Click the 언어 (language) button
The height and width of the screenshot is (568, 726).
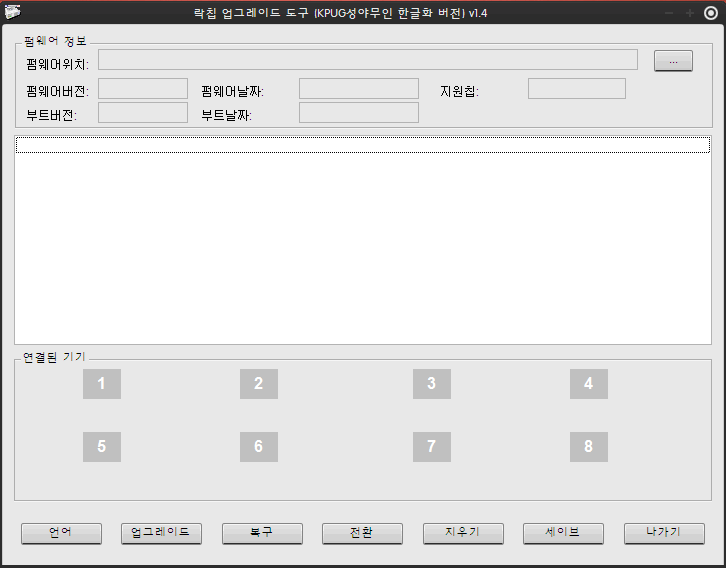click(x=61, y=533)
